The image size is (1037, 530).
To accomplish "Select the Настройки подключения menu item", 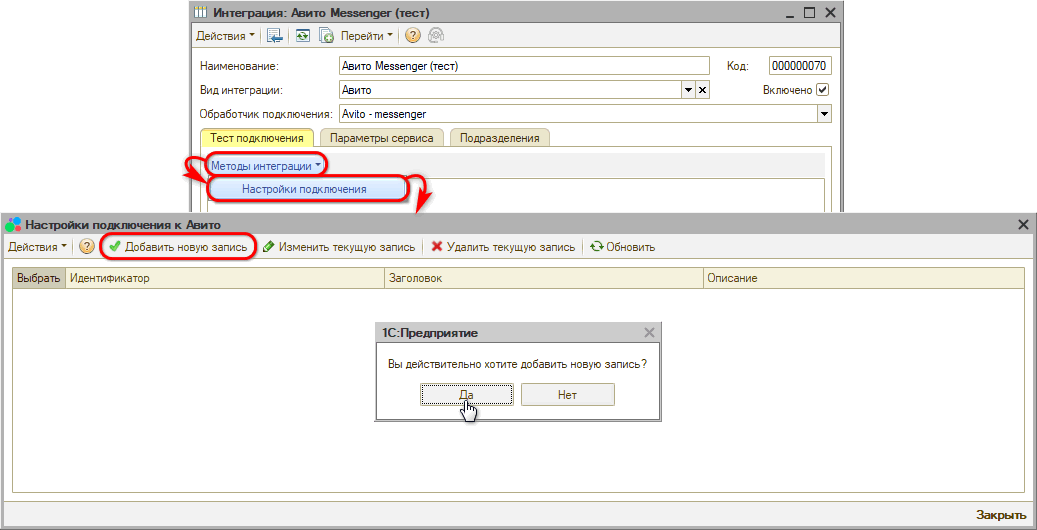I will (x=304, y=189).
